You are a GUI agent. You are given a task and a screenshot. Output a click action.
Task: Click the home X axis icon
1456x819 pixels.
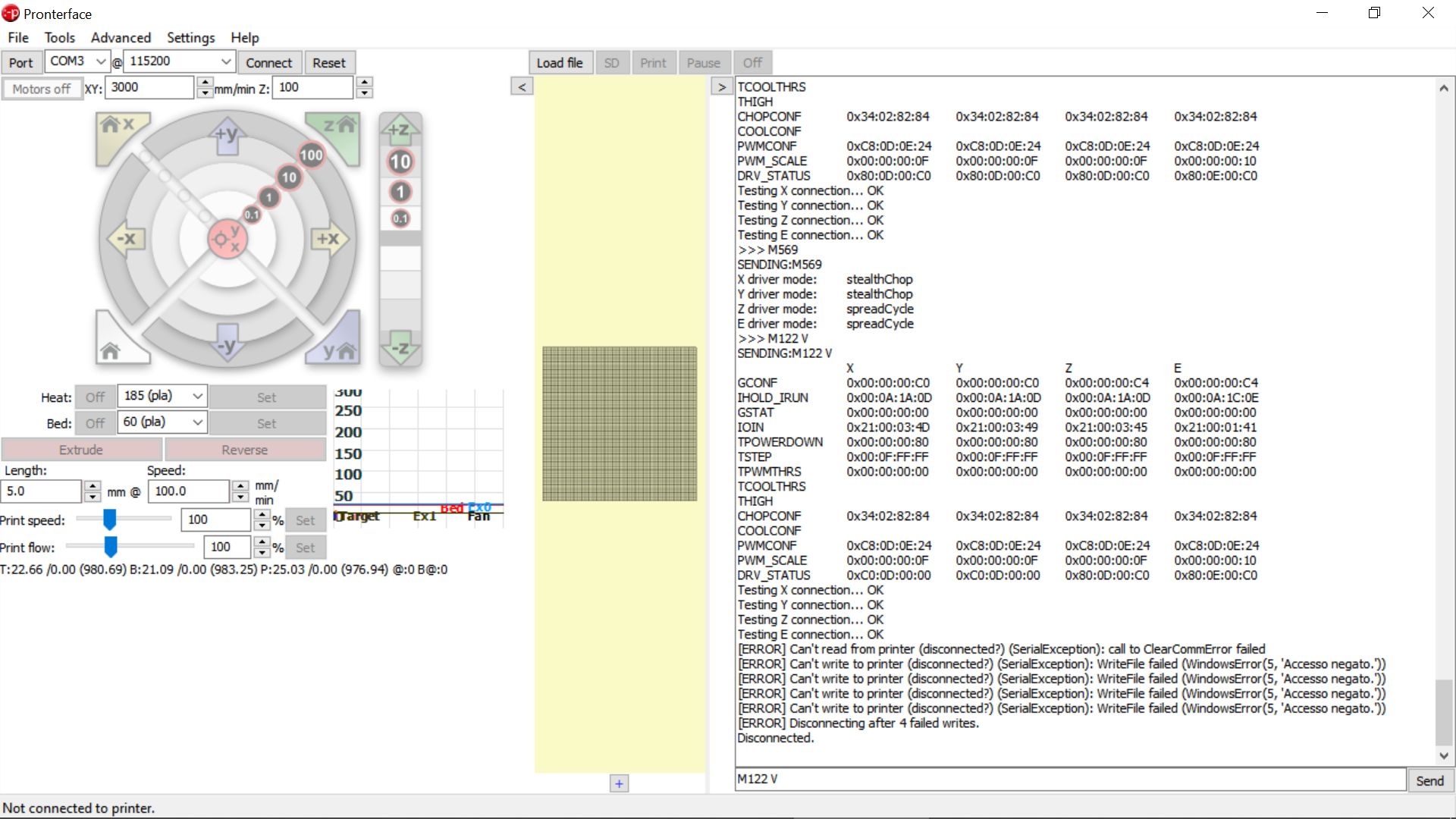point(117,129)
